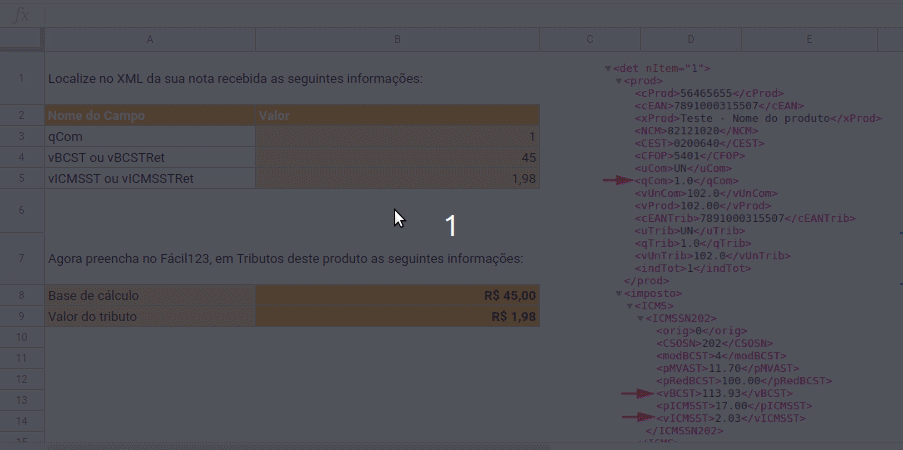Click the horizontal scrollbar at the bottom
903x450 pixels.
click(300, 445)
